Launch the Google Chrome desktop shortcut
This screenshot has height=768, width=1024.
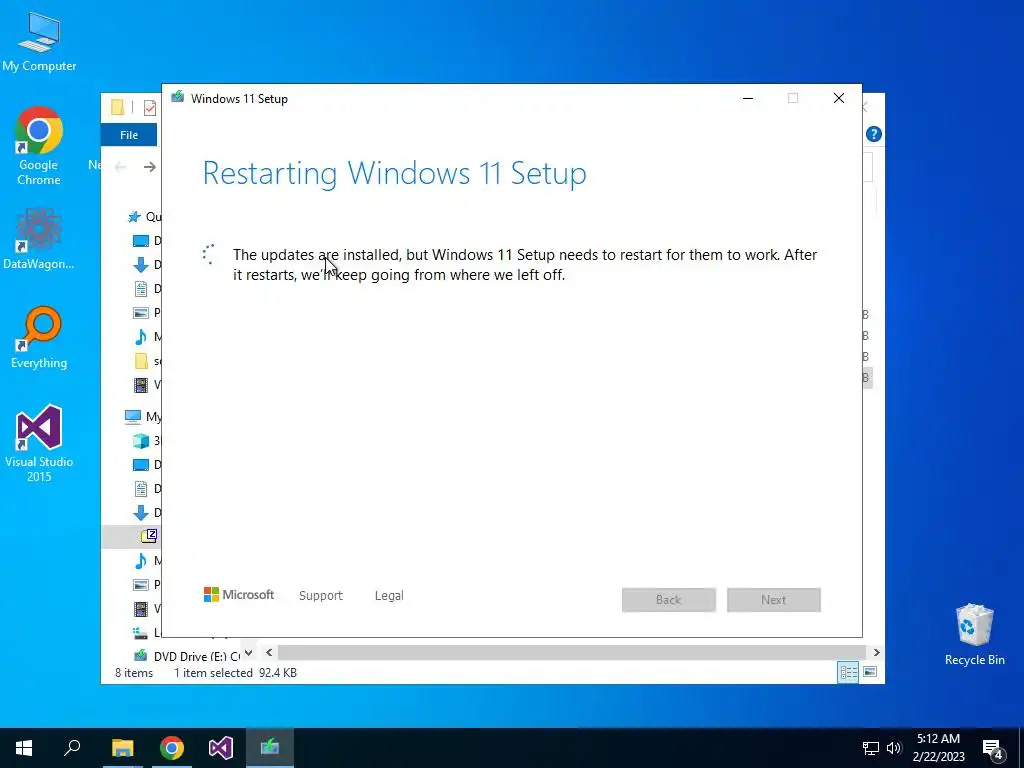tap(39, 146)
